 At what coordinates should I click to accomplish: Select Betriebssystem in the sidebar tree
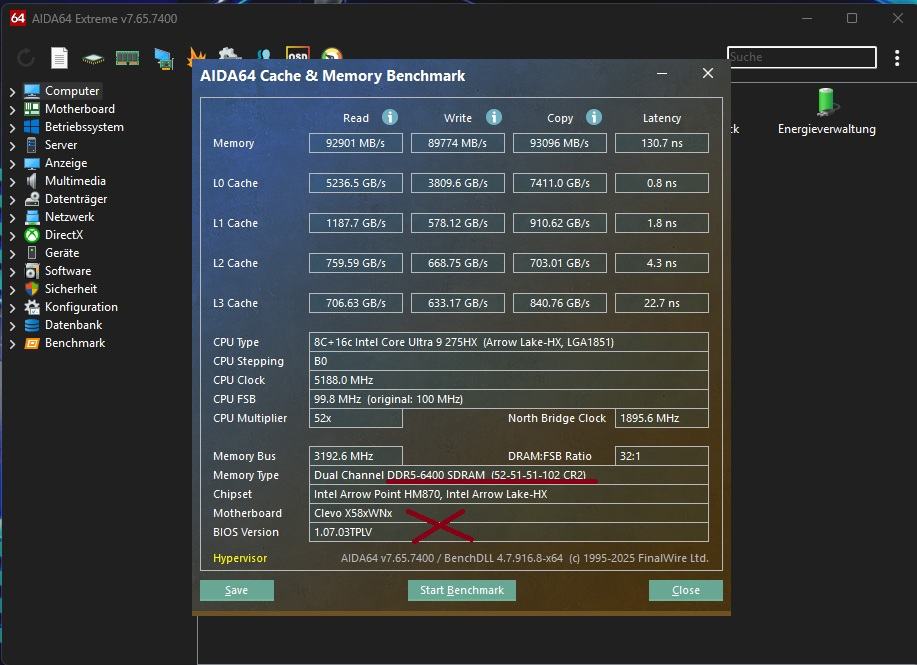(84, 127)
